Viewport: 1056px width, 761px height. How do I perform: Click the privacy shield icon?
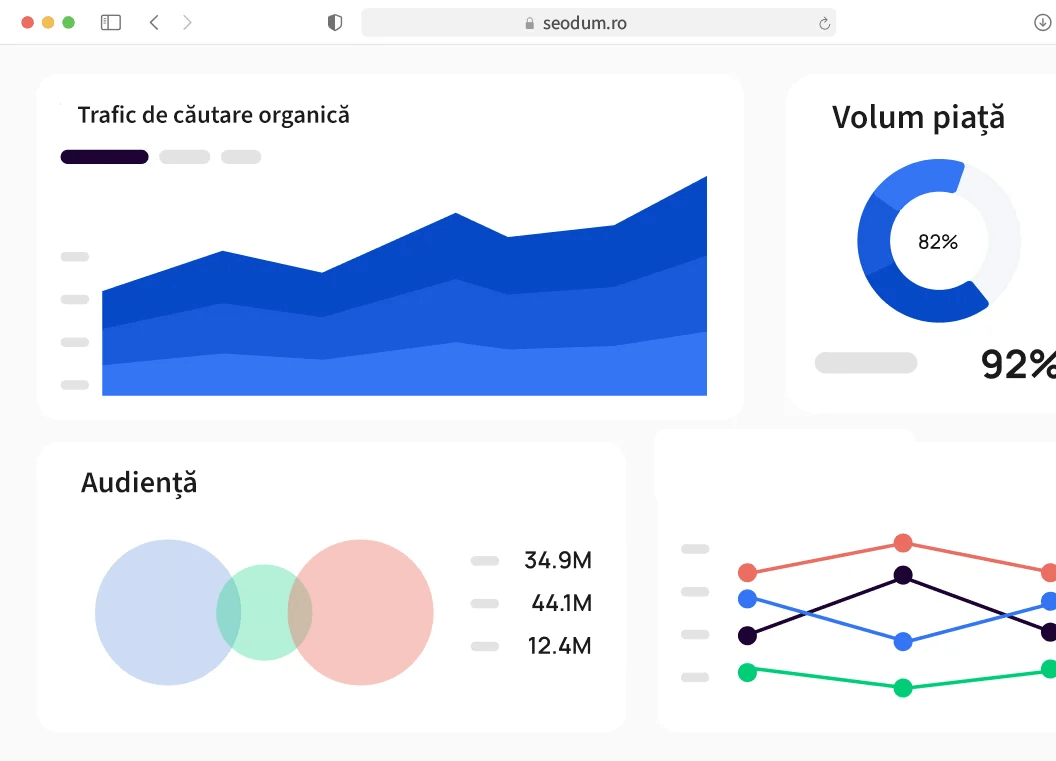point(334,21)
